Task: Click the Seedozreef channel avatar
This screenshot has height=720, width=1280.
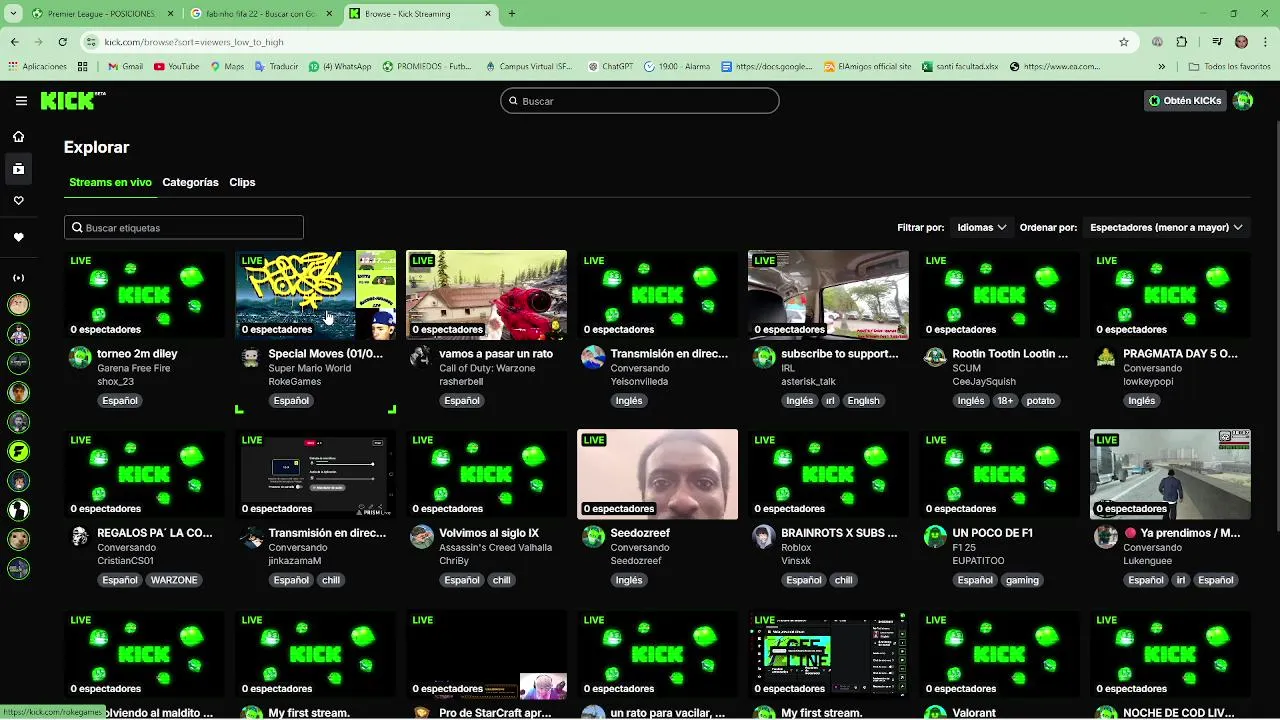Action: click(593, 537)
